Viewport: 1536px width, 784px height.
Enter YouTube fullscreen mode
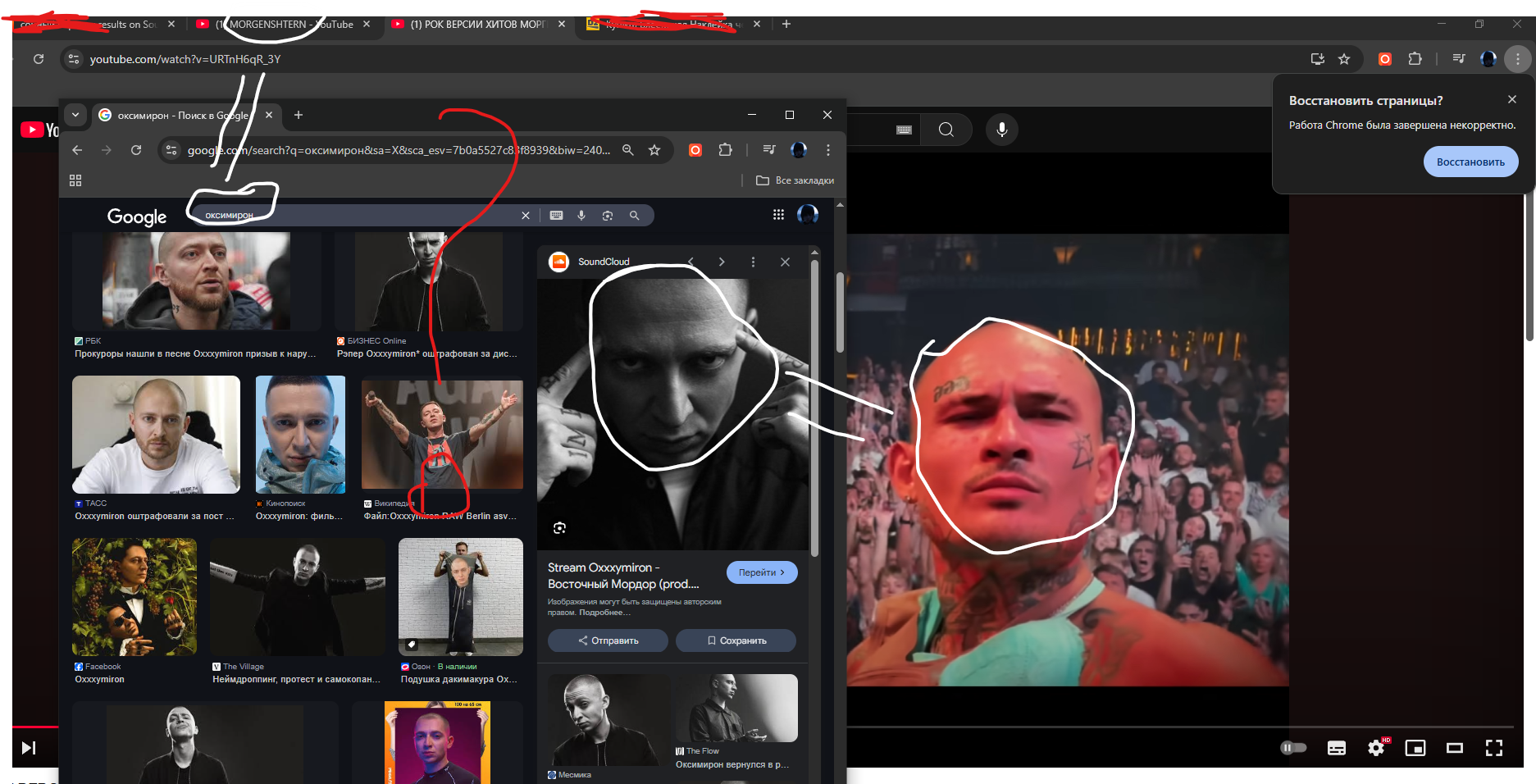coord(1494,748)
